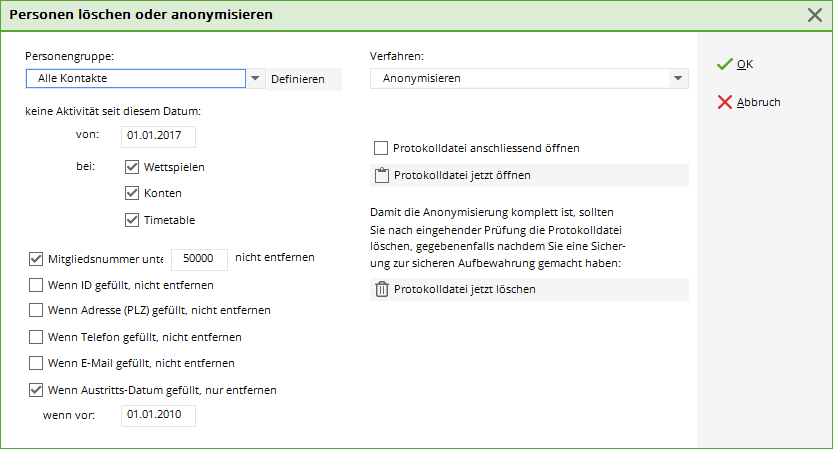Uncheck the Konten checkbox
Image resolution: width=833 pixels, height=449 pixels.
(133, 193)
